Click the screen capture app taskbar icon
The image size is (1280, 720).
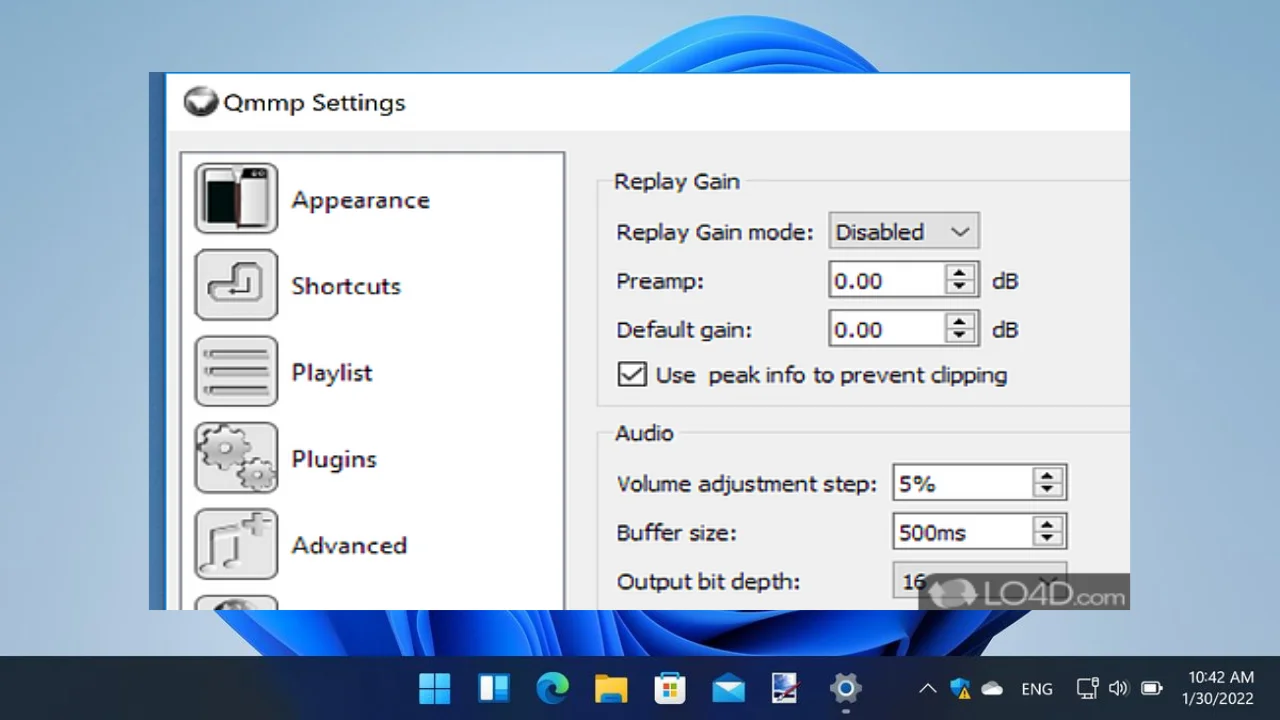[x=786, y=688]
